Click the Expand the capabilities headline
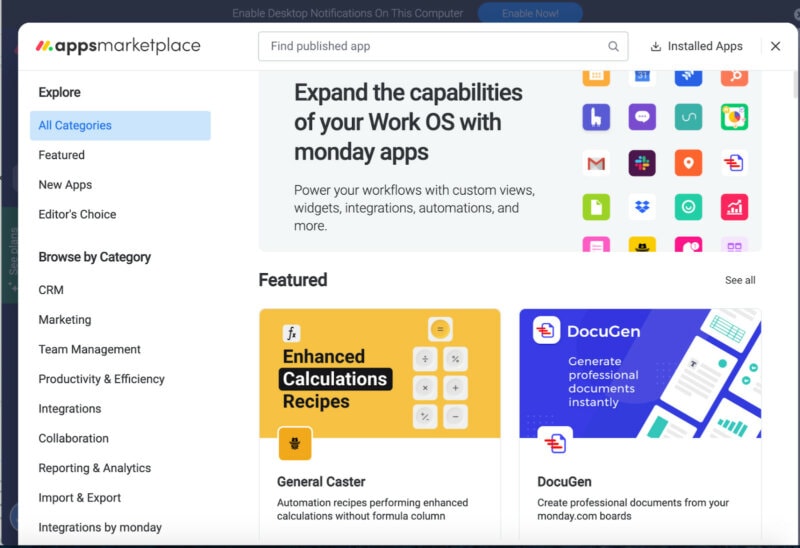Screen dimensions: 800x548 pyautogui.click(x=408, y=122)
